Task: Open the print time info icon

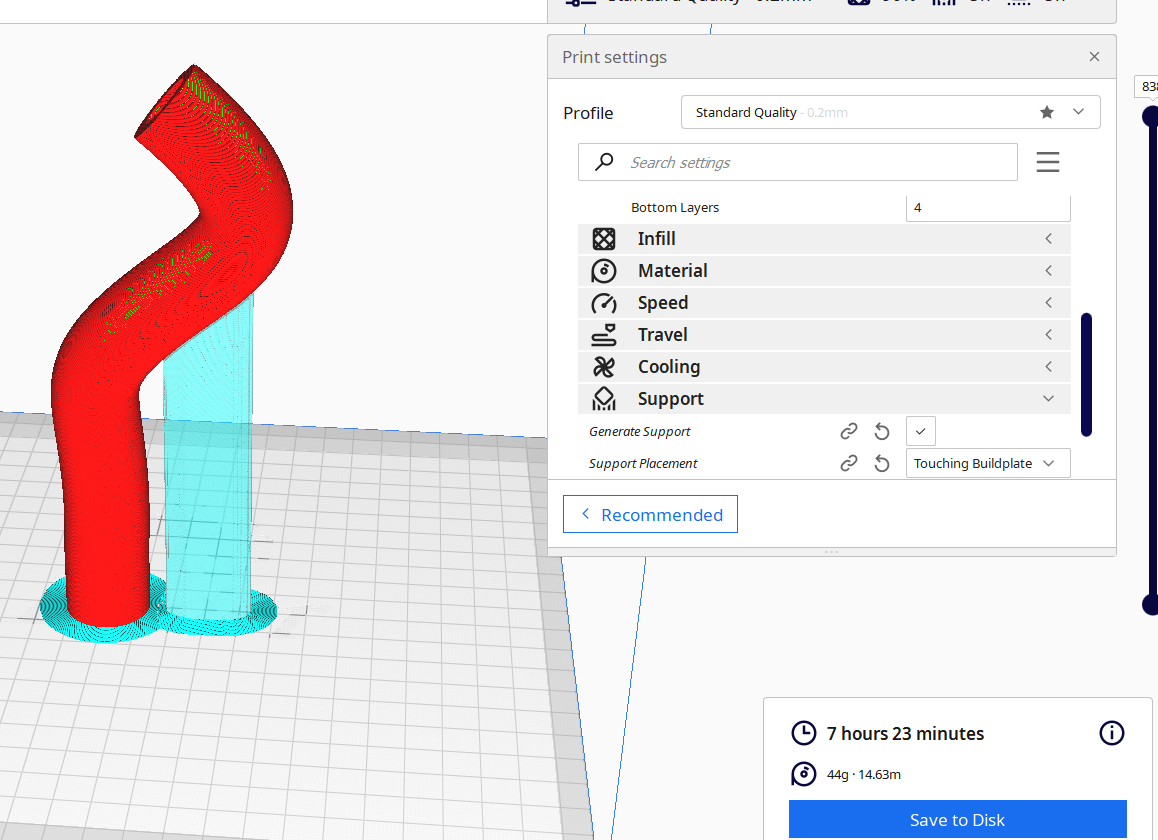Action: pyautogui.click(x=1111, y=733)
